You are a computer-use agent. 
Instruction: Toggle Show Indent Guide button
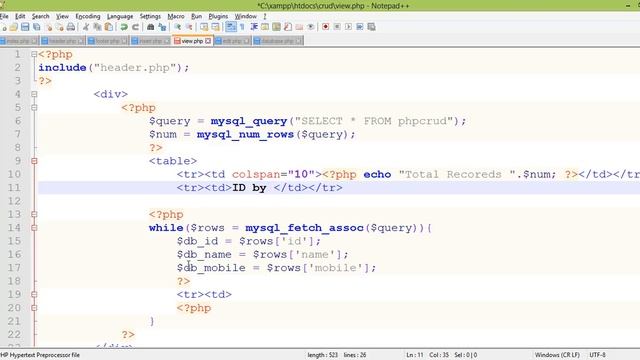[x=253, y=27]
